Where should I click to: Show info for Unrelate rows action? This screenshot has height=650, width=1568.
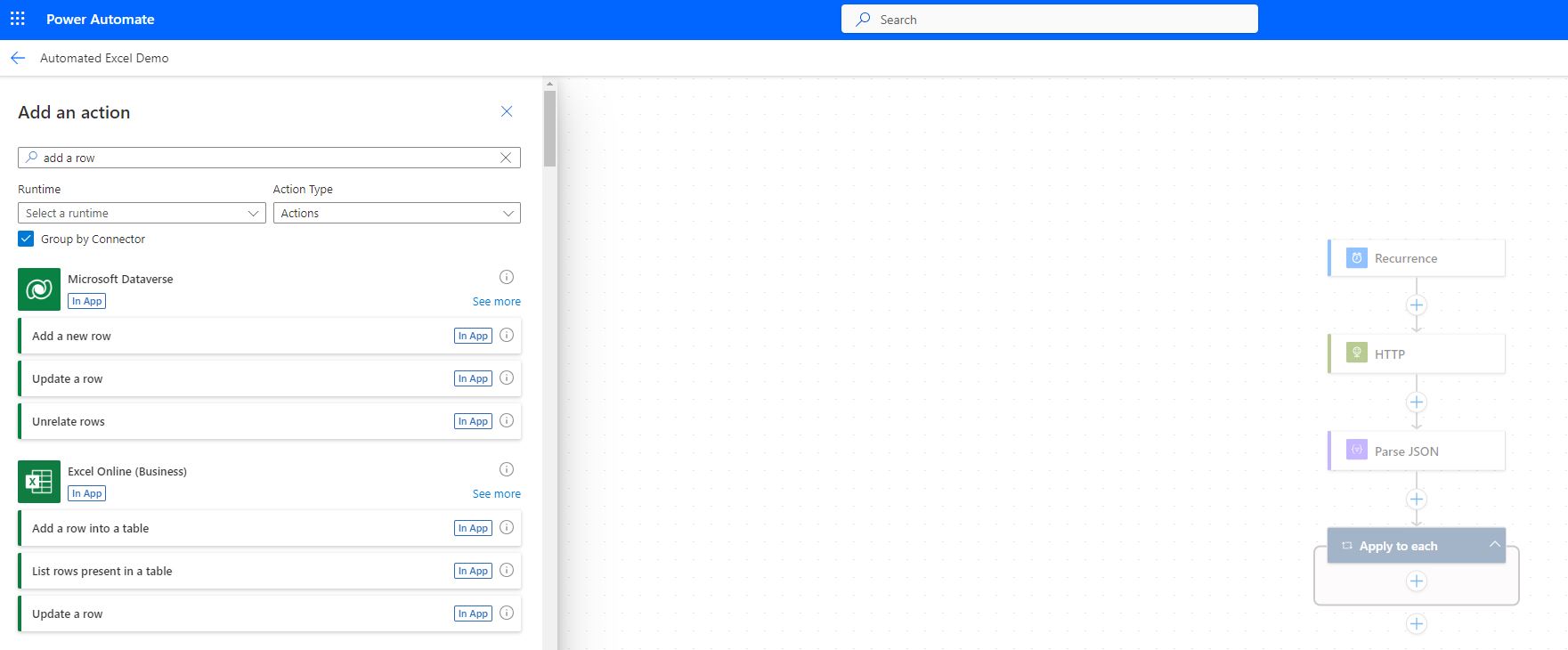click(x=507, y=420)
